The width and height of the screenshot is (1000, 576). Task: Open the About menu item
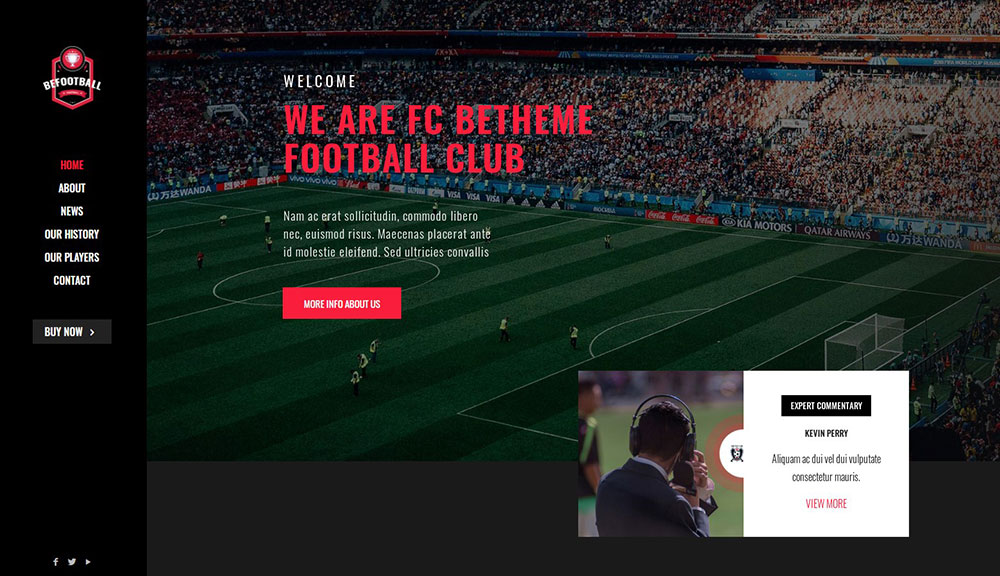click(72, 188)
